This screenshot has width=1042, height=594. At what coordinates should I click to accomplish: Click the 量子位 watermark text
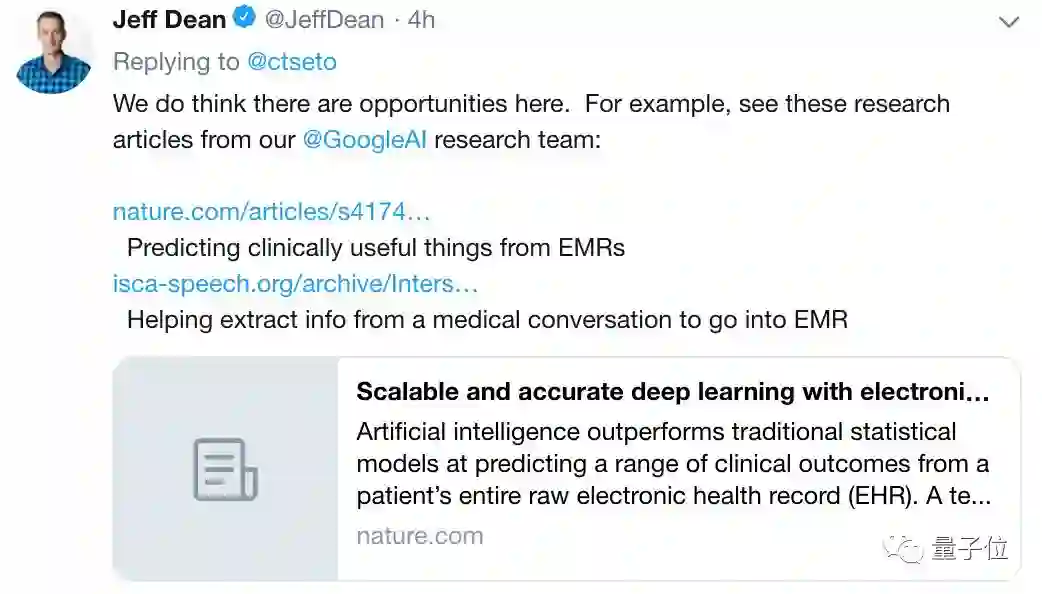(x=970, y=549)
